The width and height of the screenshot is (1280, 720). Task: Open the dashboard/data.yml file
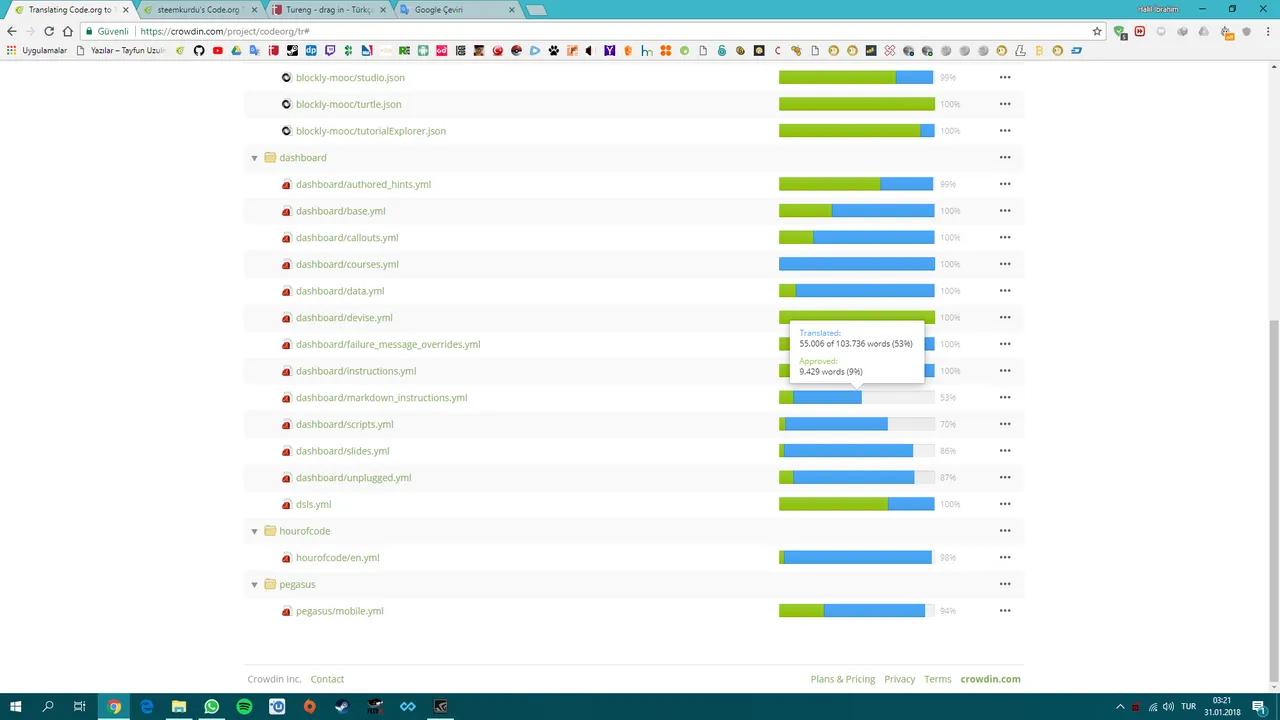pos(340,291)
